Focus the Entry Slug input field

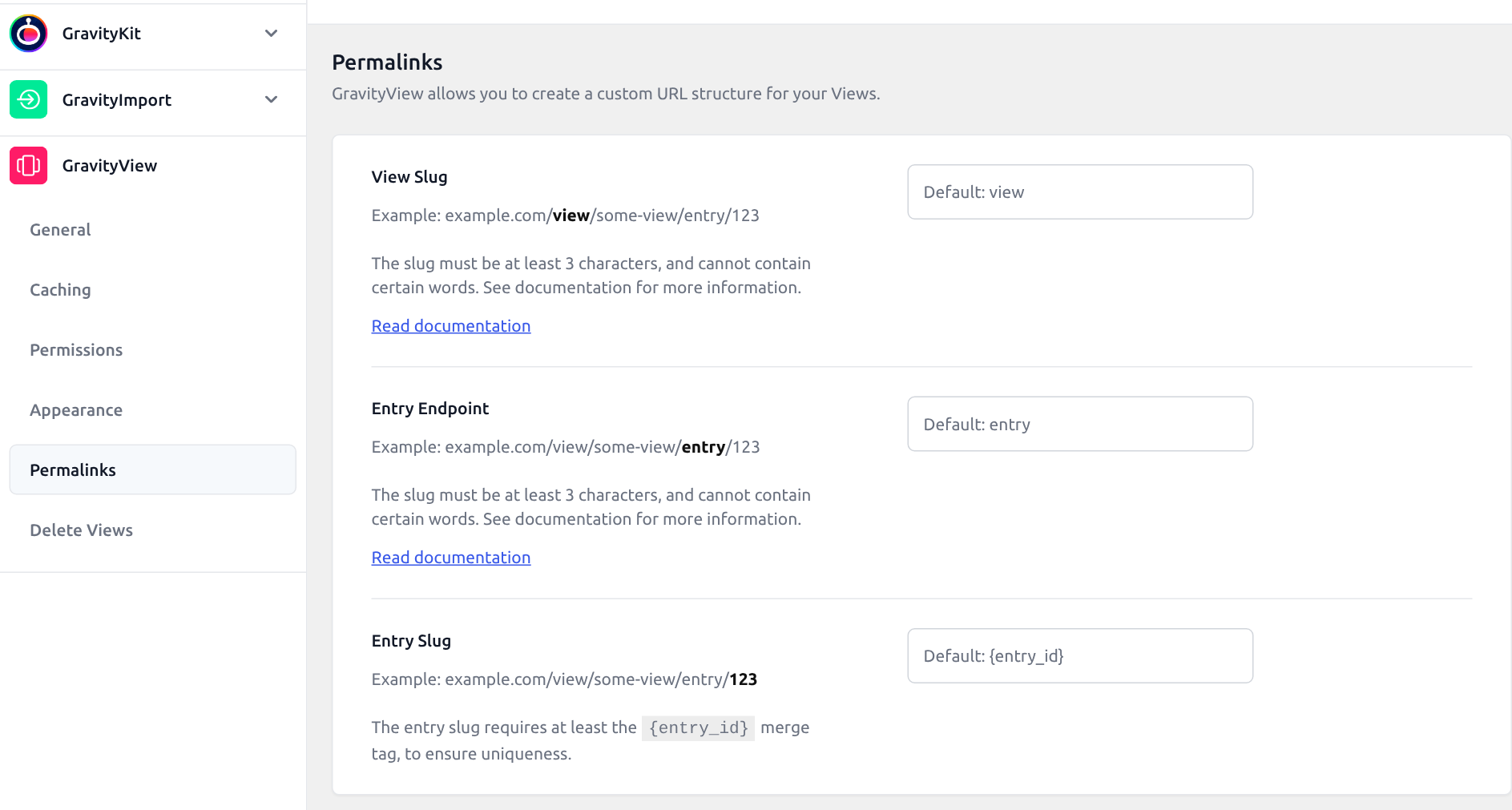coord(1080,655)
